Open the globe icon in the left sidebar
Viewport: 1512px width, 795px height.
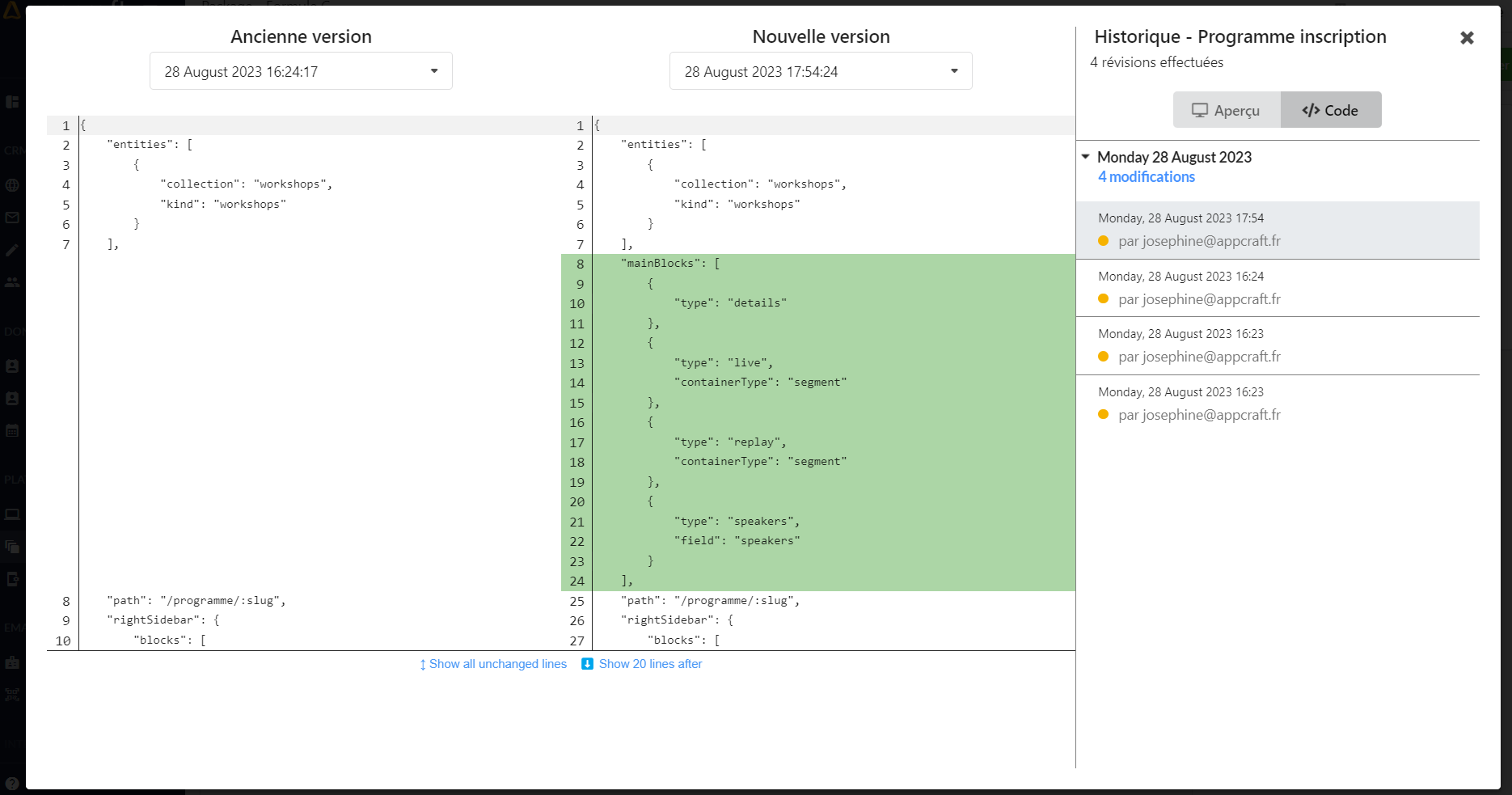pyautogui.click(x=12, y=185)
